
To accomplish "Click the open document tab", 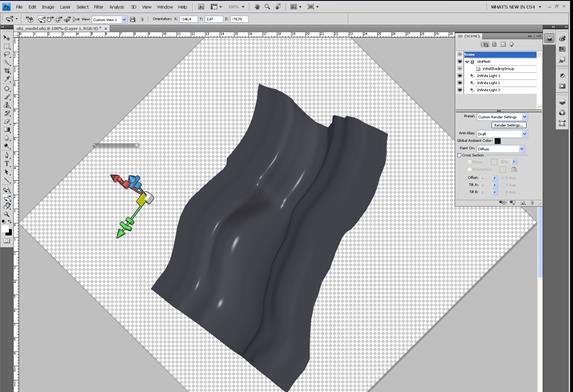I will tap(62, 28).
